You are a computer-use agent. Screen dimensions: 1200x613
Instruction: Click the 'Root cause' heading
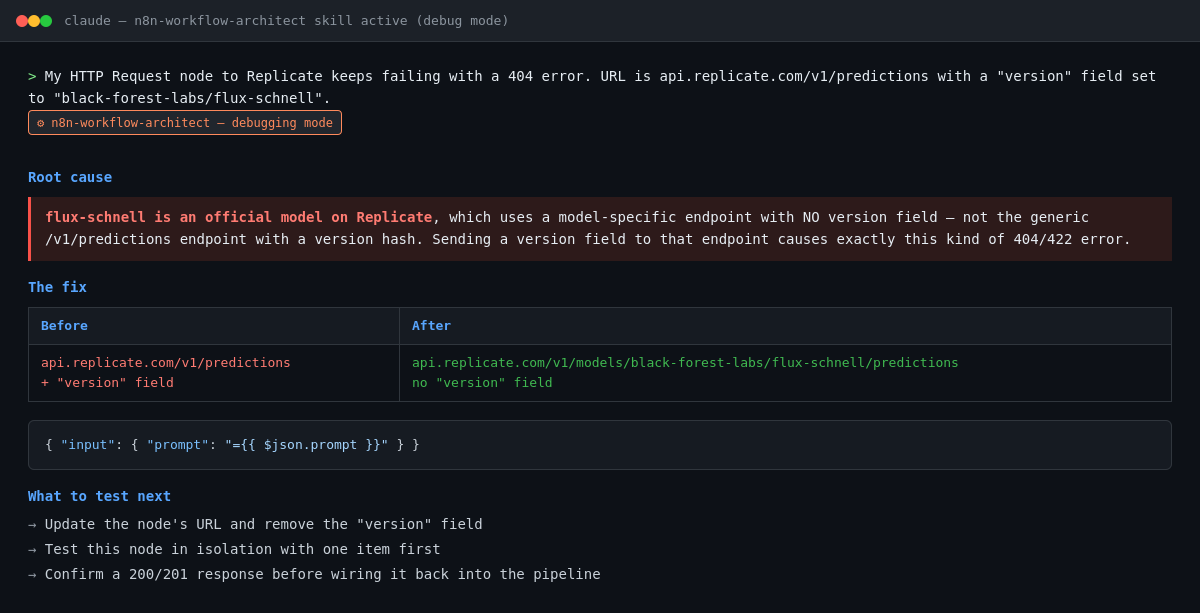click(x=70, y=177)
